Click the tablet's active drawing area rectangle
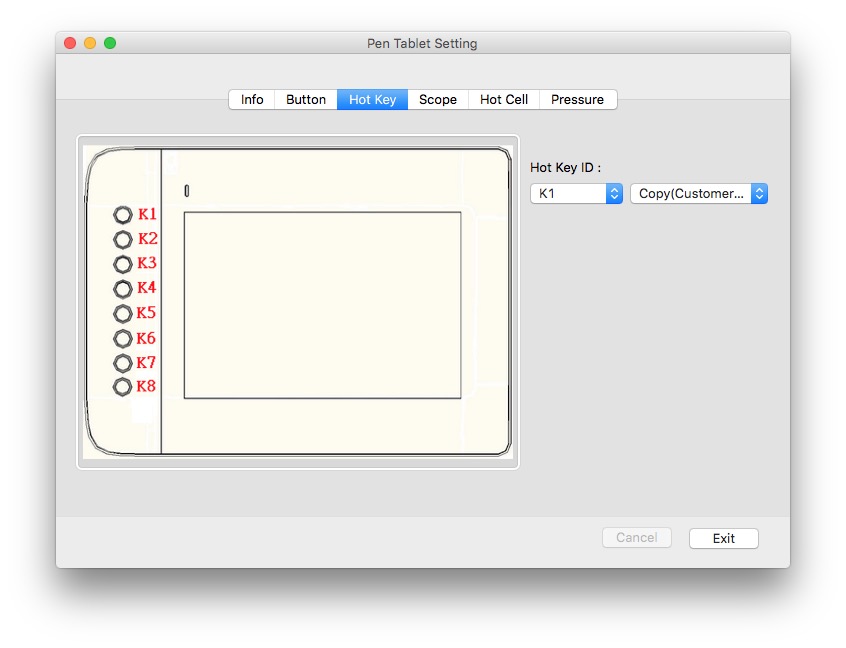The width and height of the screenshot is (846, 648). point(322,305)
